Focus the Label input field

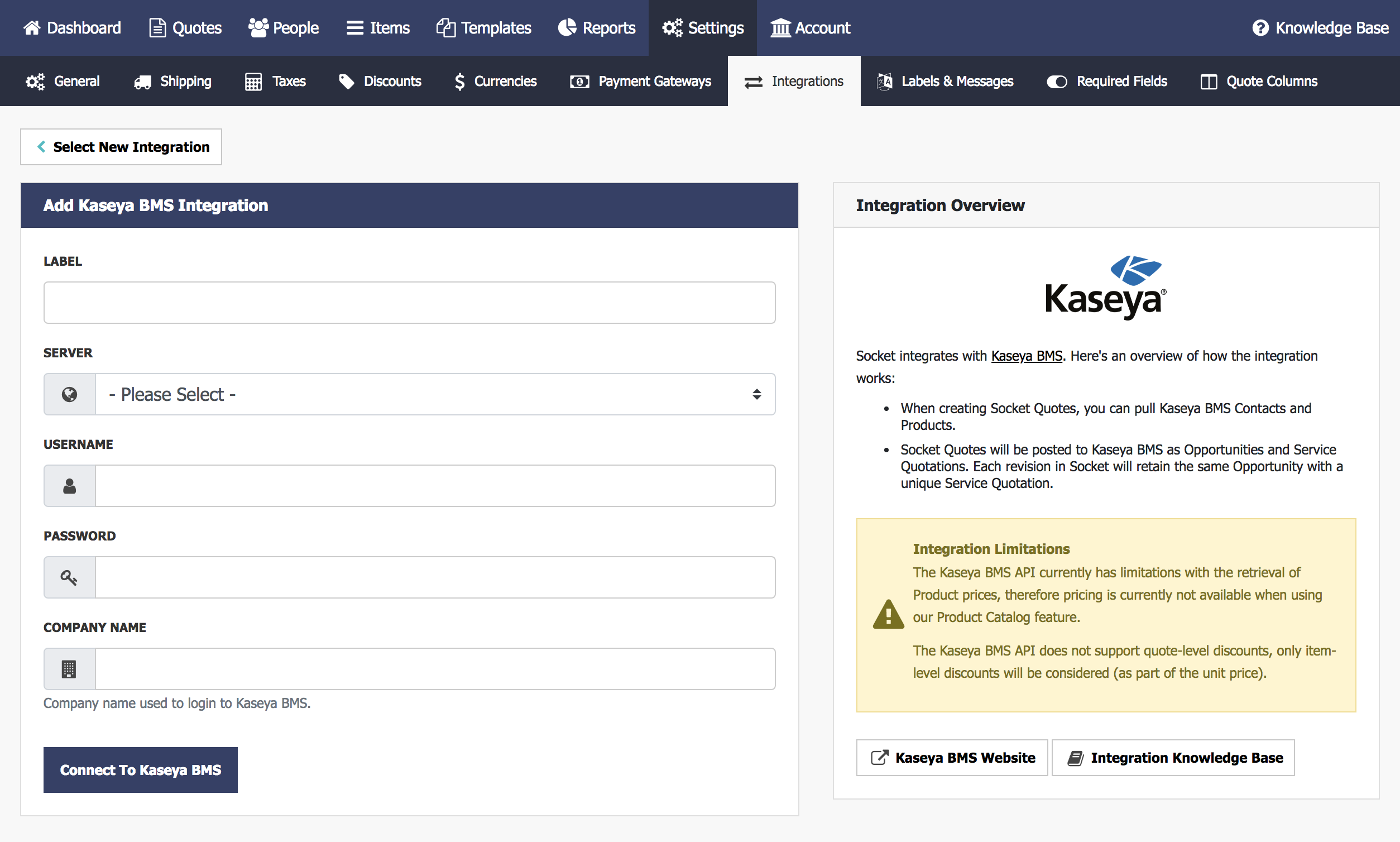410,303
